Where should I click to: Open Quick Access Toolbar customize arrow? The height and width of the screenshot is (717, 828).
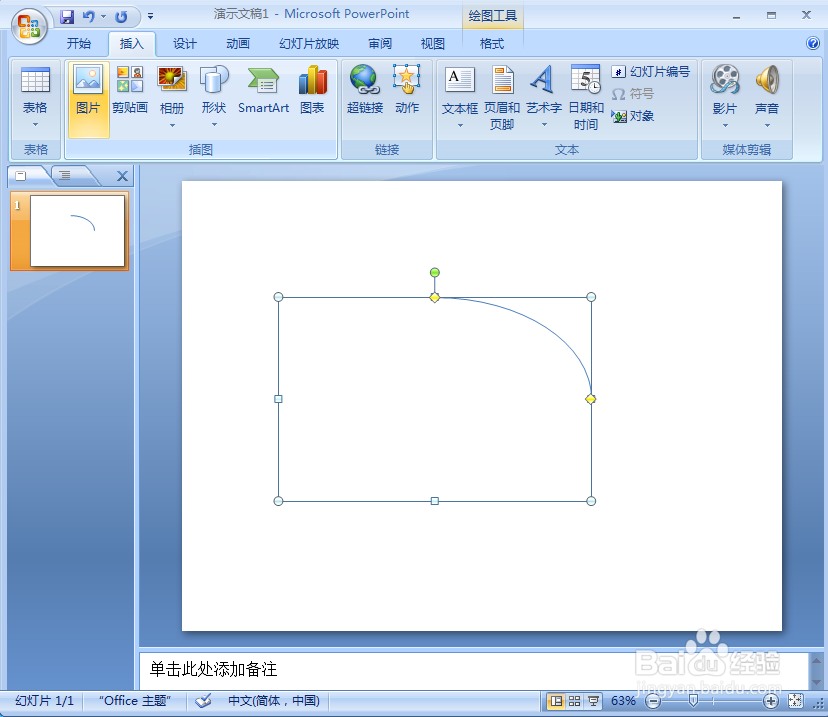point(150,16)
